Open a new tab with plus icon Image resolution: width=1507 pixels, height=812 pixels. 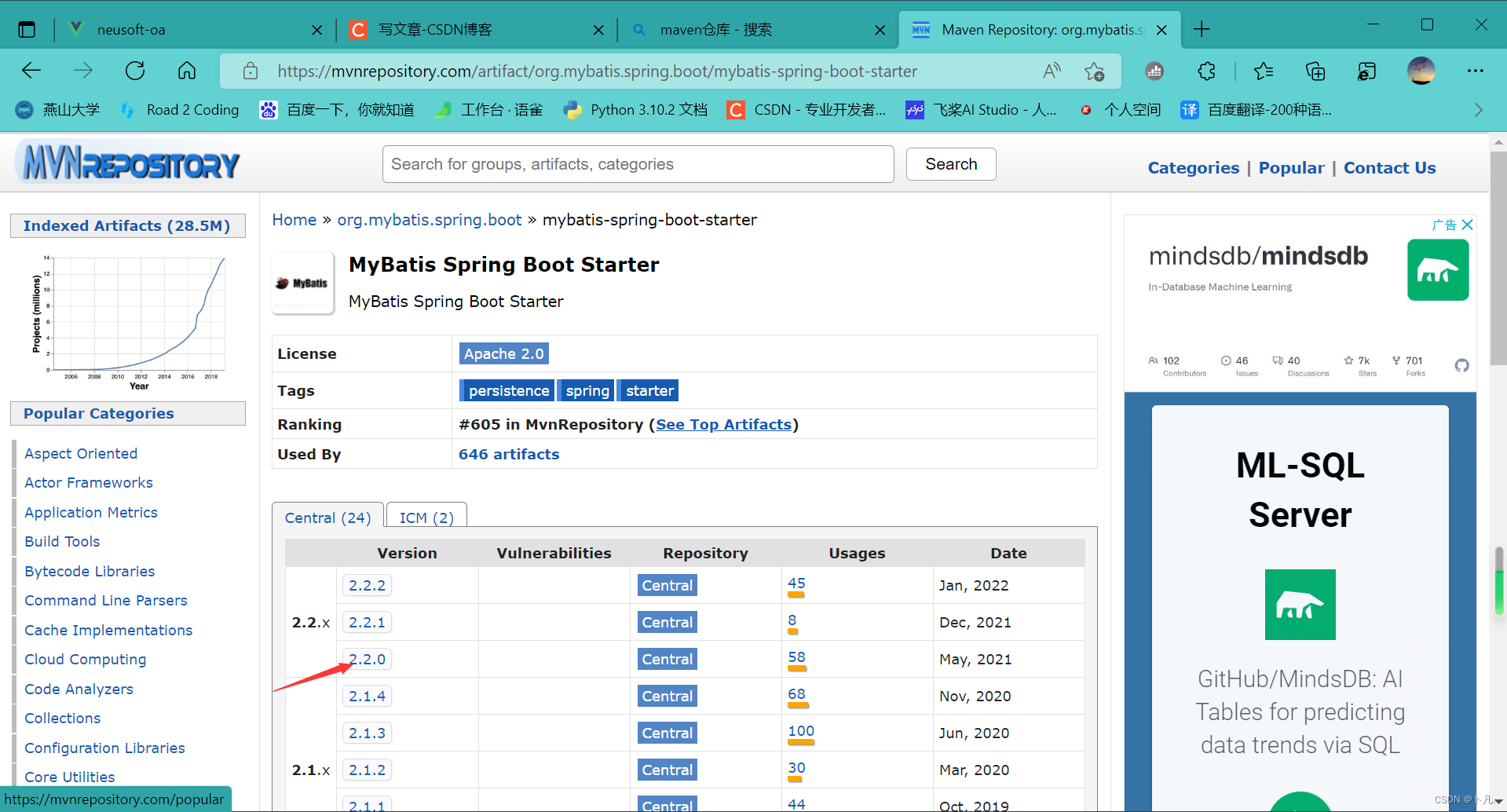pyautogui.click(x=1202, y=30)
